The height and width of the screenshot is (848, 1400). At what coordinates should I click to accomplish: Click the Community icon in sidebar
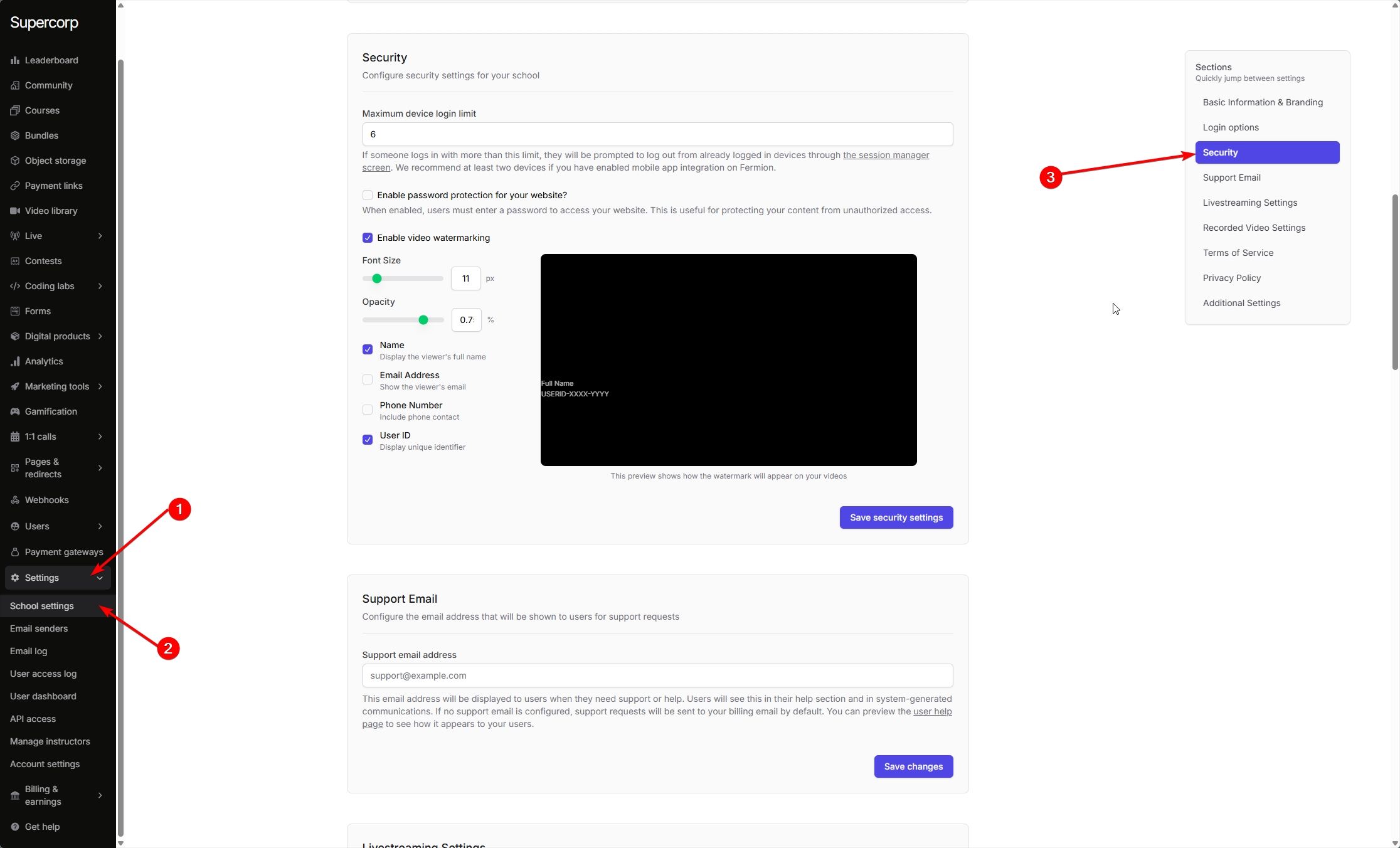click(x=15, y=85)
